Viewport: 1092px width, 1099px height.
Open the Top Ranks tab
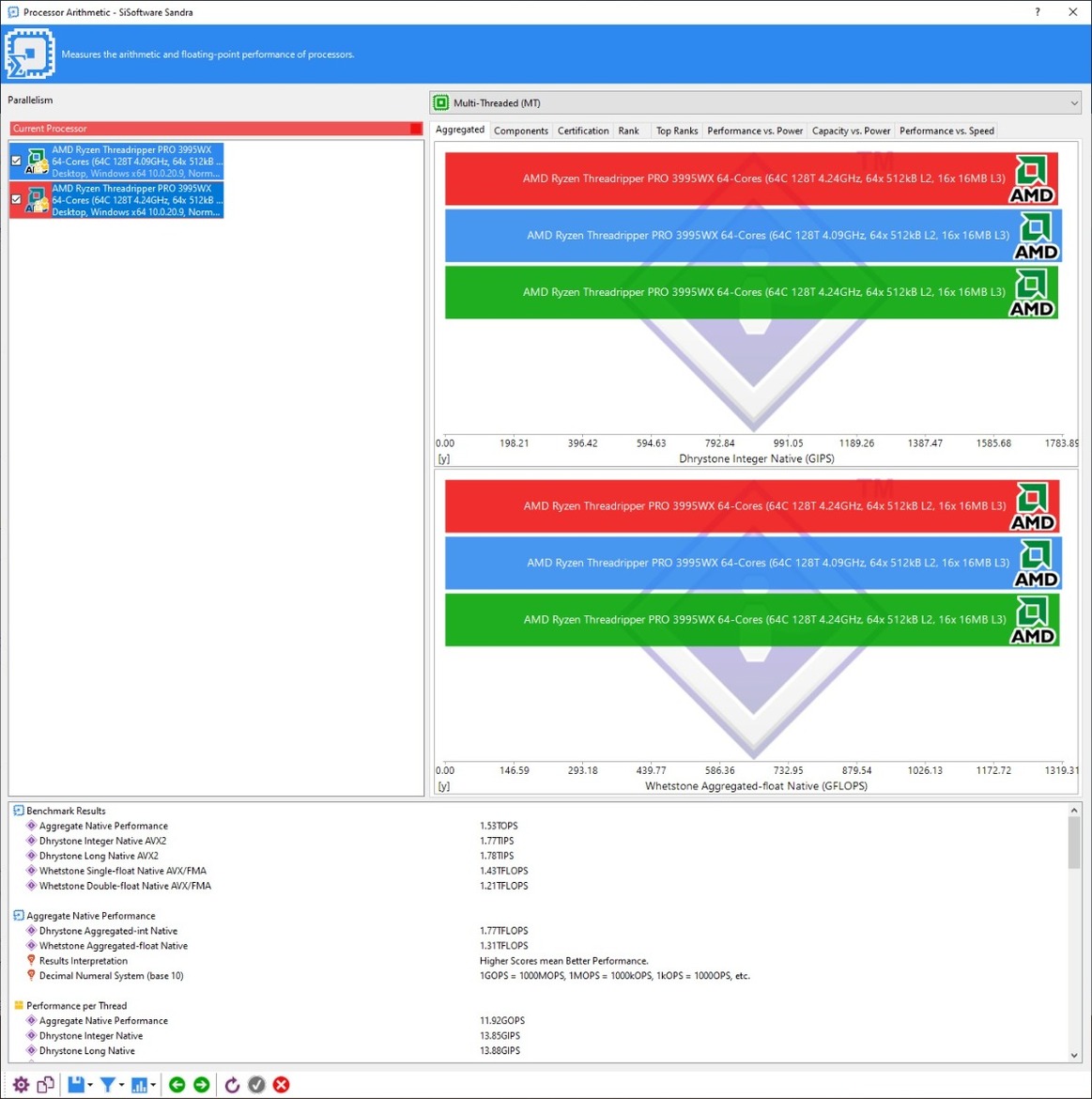(x=677, y=132)
